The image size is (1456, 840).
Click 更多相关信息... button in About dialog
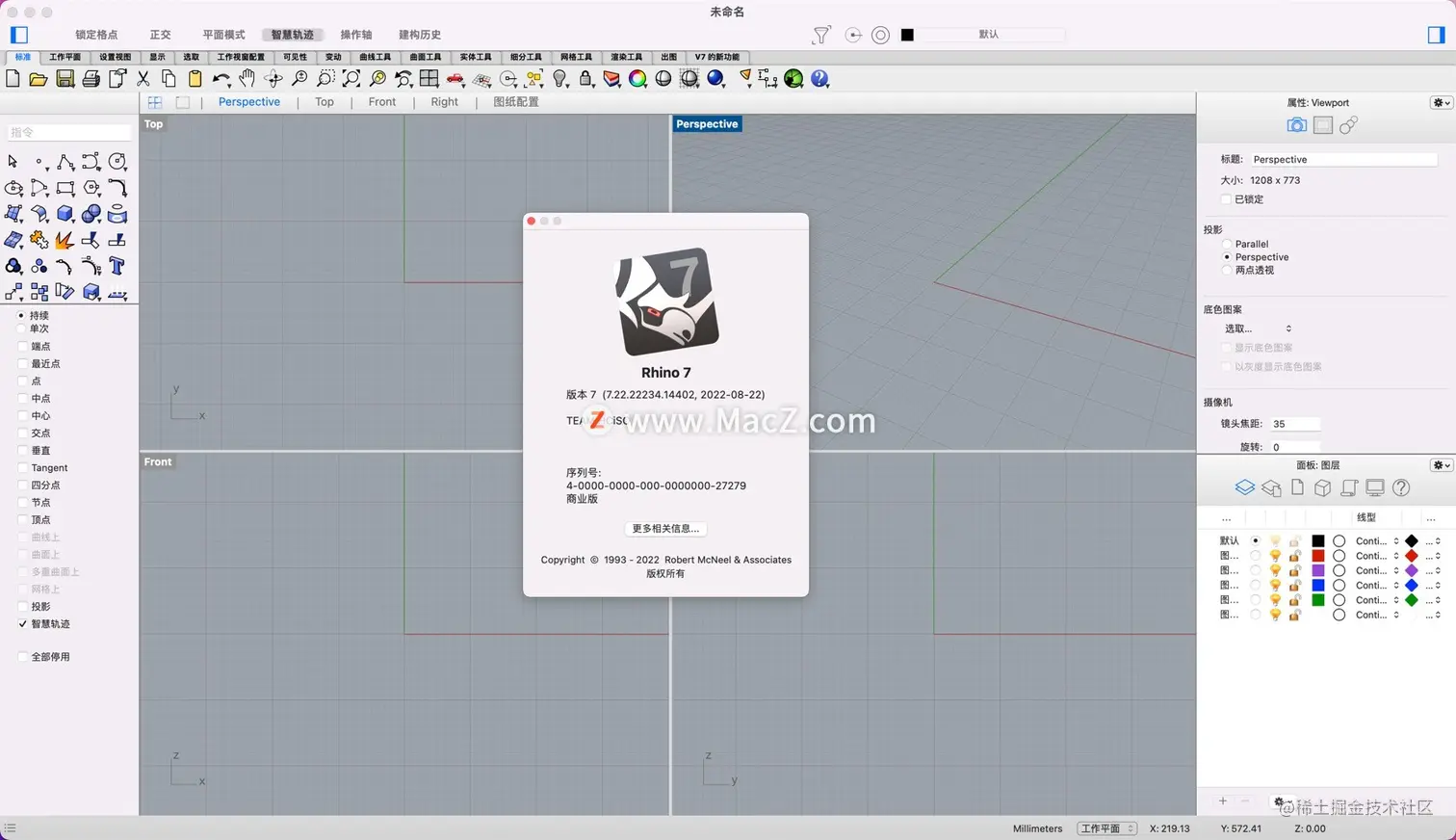pos(665,529)
